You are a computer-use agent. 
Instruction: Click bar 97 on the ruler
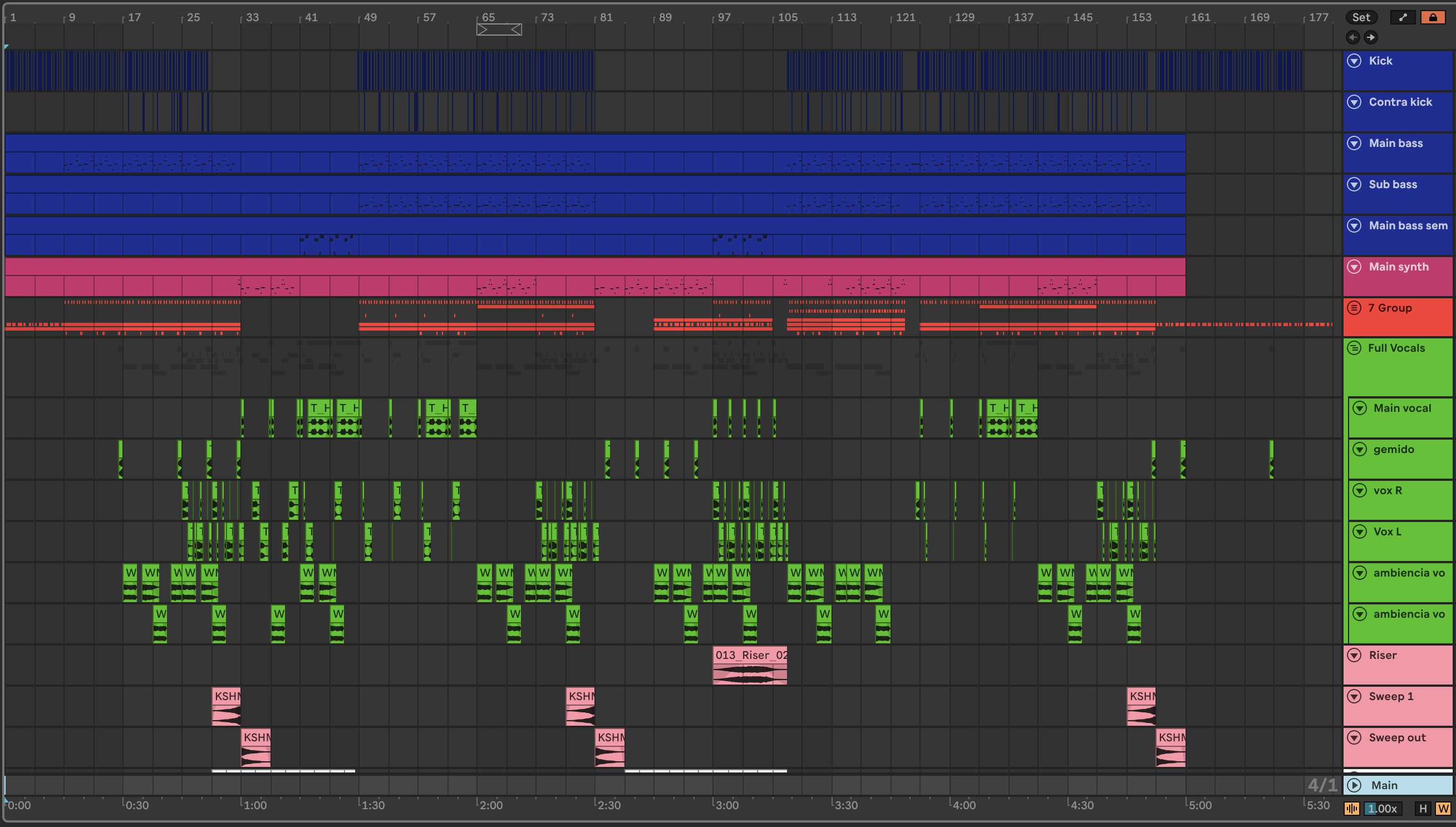click(x=724, y=18)
